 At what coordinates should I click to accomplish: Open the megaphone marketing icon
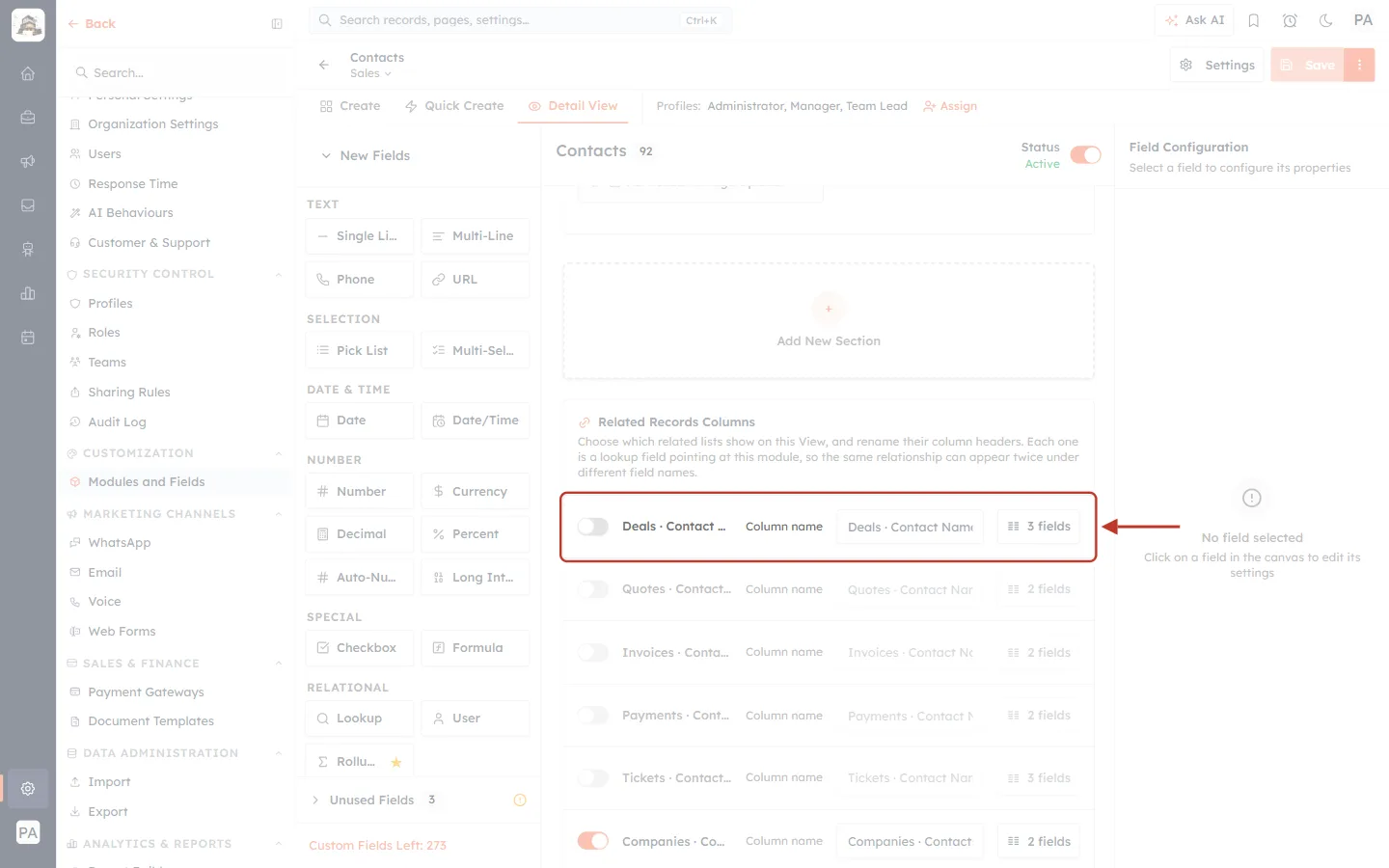coord(28,161)
